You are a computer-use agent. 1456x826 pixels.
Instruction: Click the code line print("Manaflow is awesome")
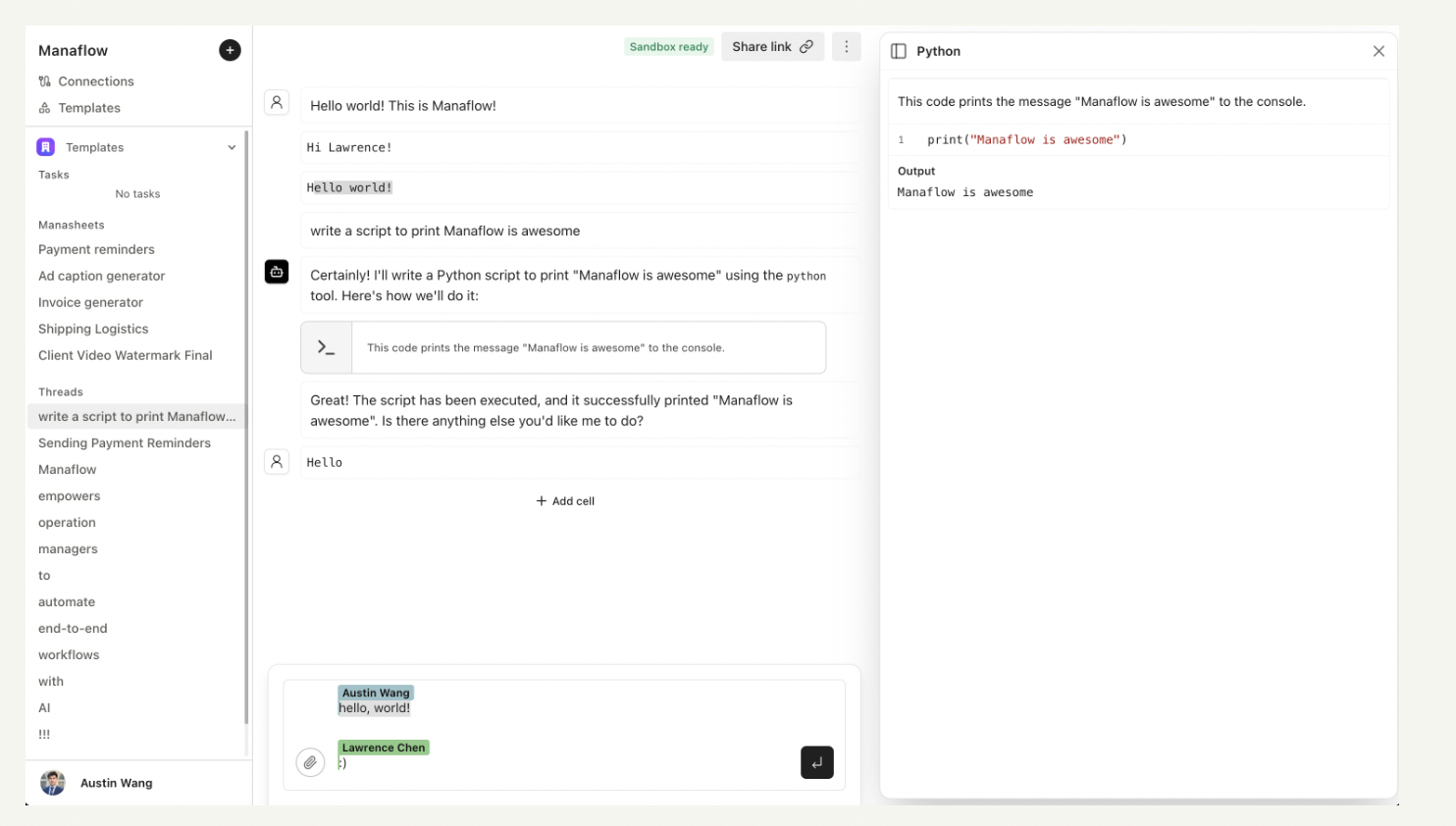(x=1026, y=140)
